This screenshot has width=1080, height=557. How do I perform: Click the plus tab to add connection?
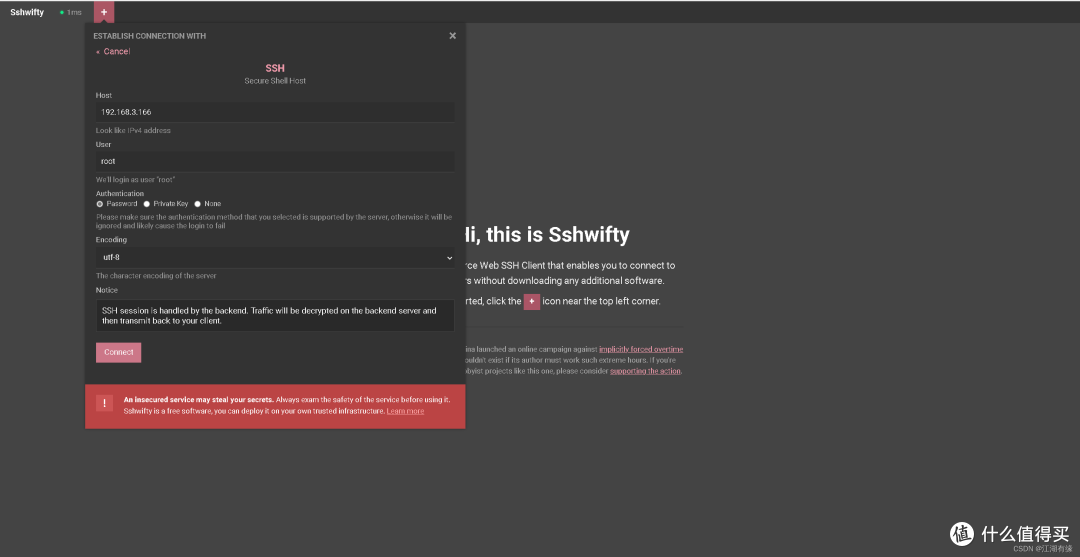pyautogui.click(x=104, y=12)
